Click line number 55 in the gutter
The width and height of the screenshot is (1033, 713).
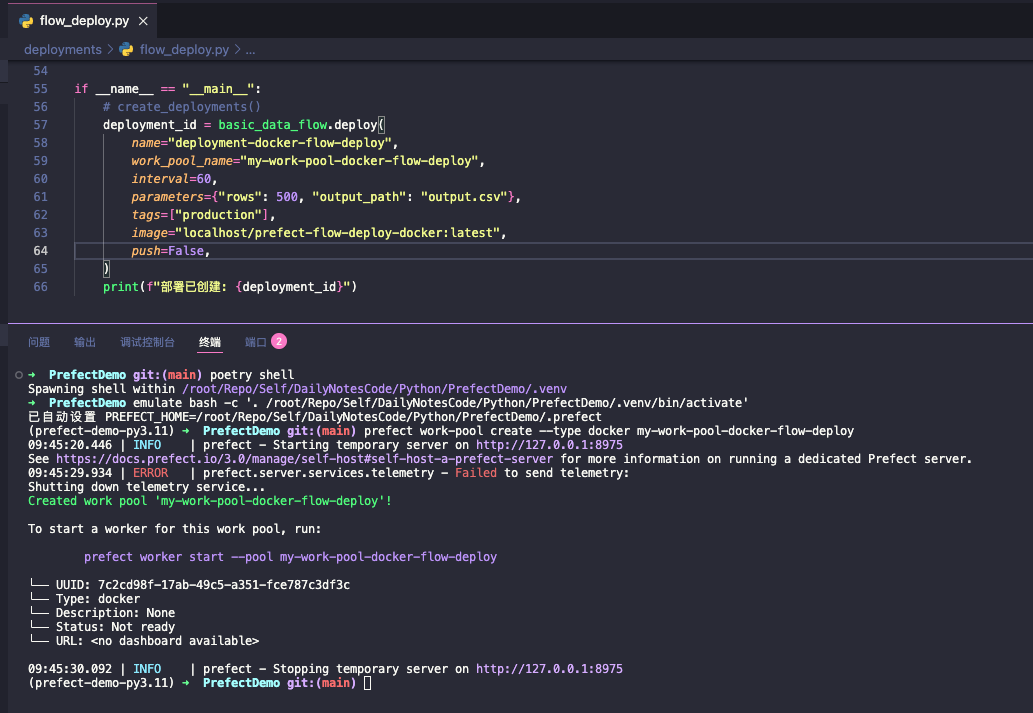coord(40,89)
